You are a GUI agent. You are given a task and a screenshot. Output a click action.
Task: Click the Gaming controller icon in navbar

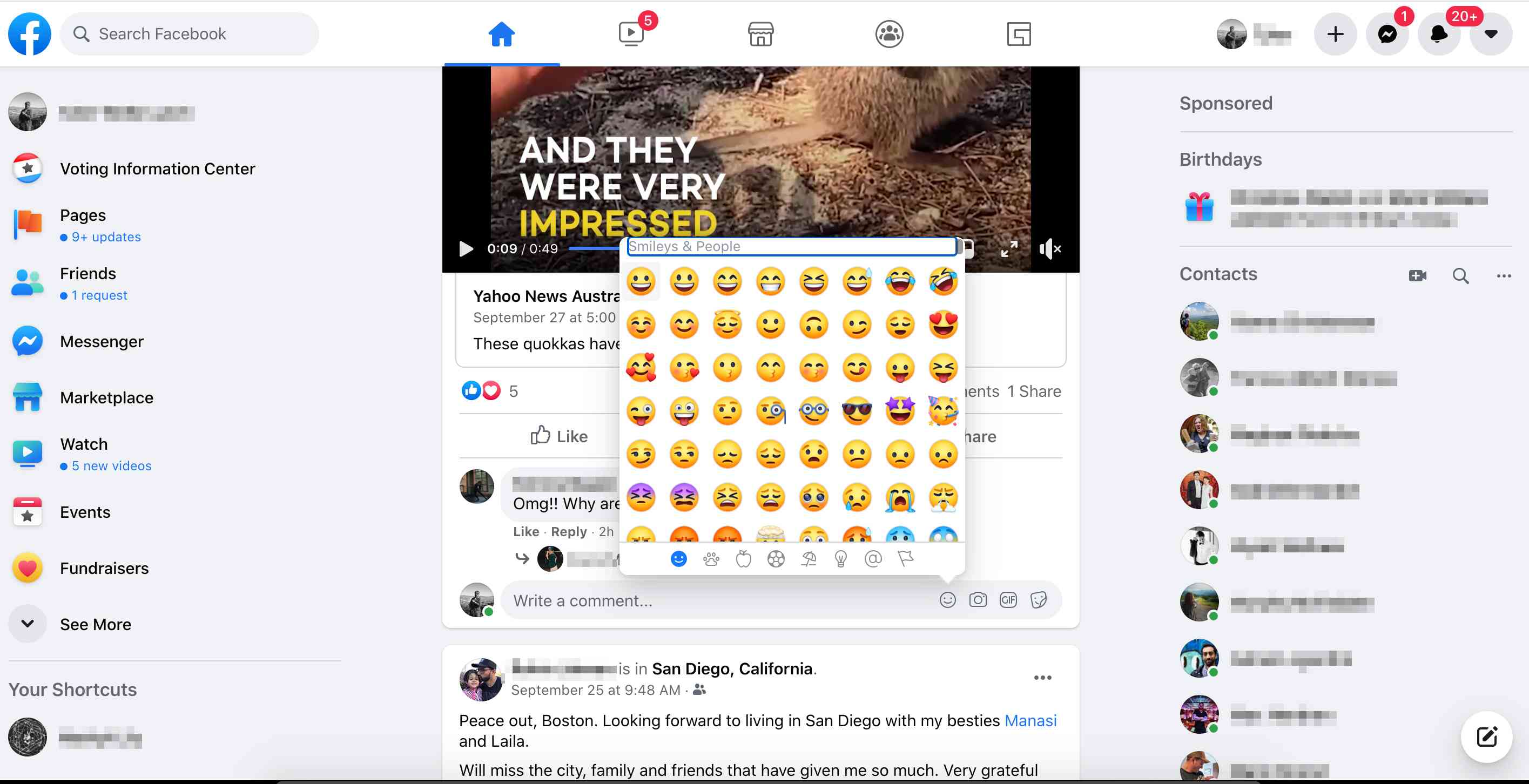point(1019,33)
